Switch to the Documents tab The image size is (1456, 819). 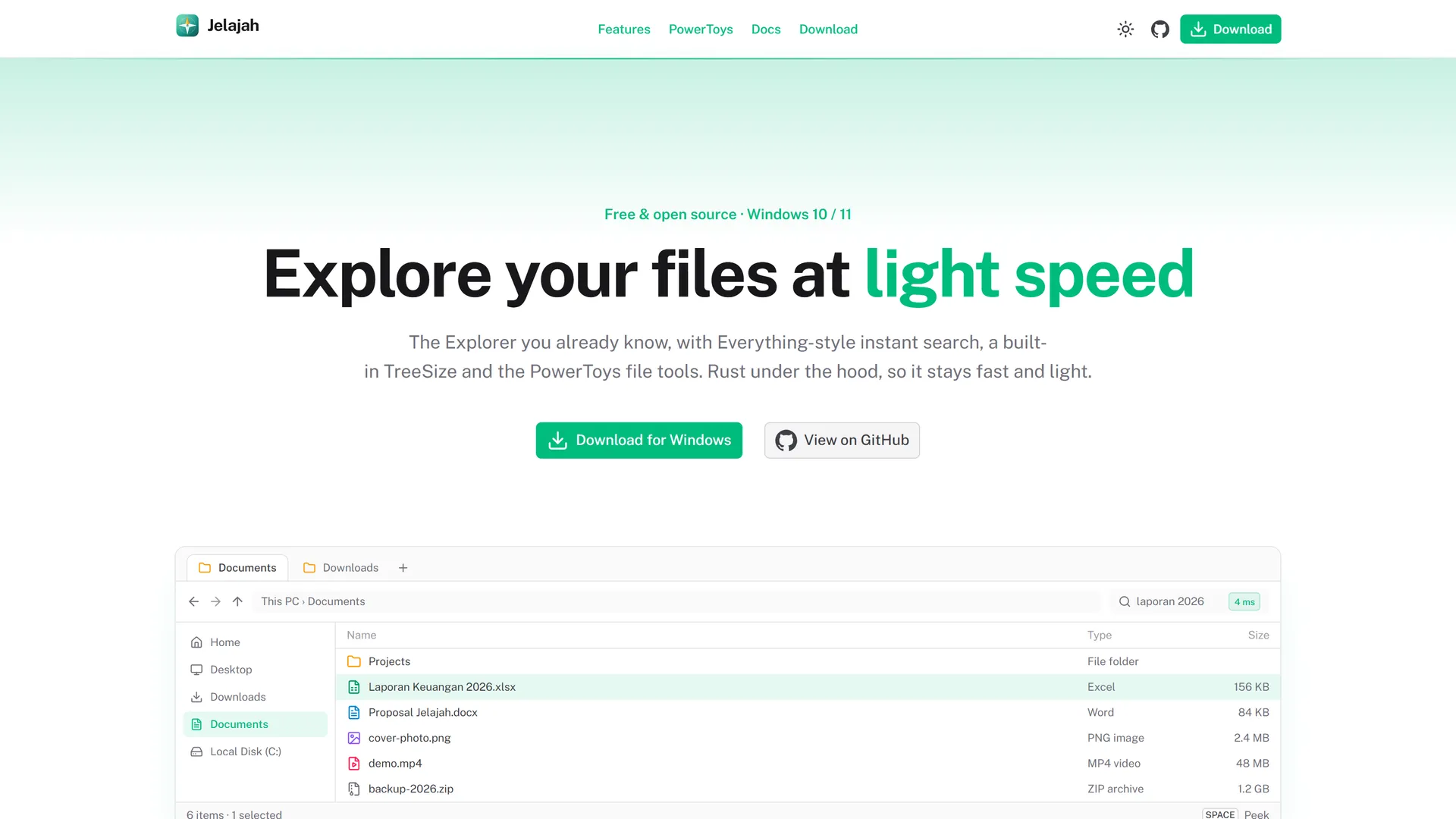coord(237,568)
